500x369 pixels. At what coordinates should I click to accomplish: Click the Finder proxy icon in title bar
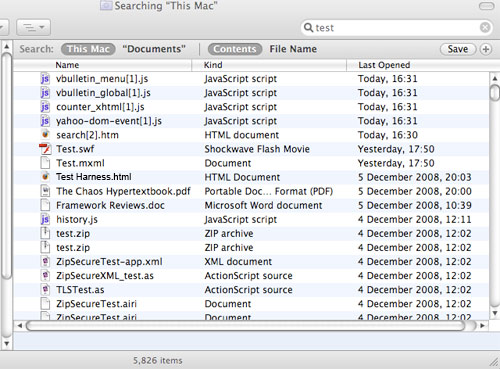(x=106, y=5)
